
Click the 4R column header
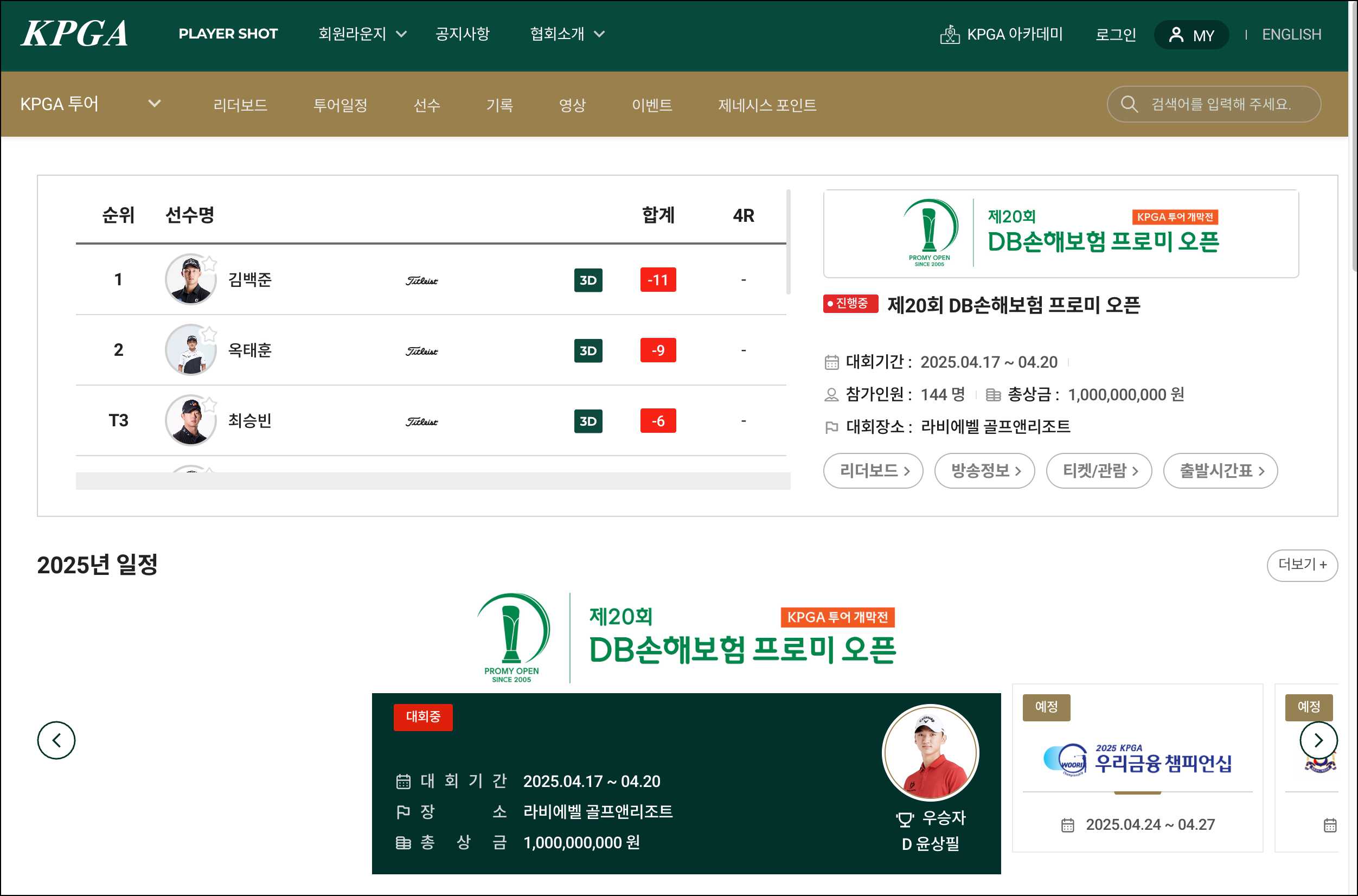coord(744,215)
